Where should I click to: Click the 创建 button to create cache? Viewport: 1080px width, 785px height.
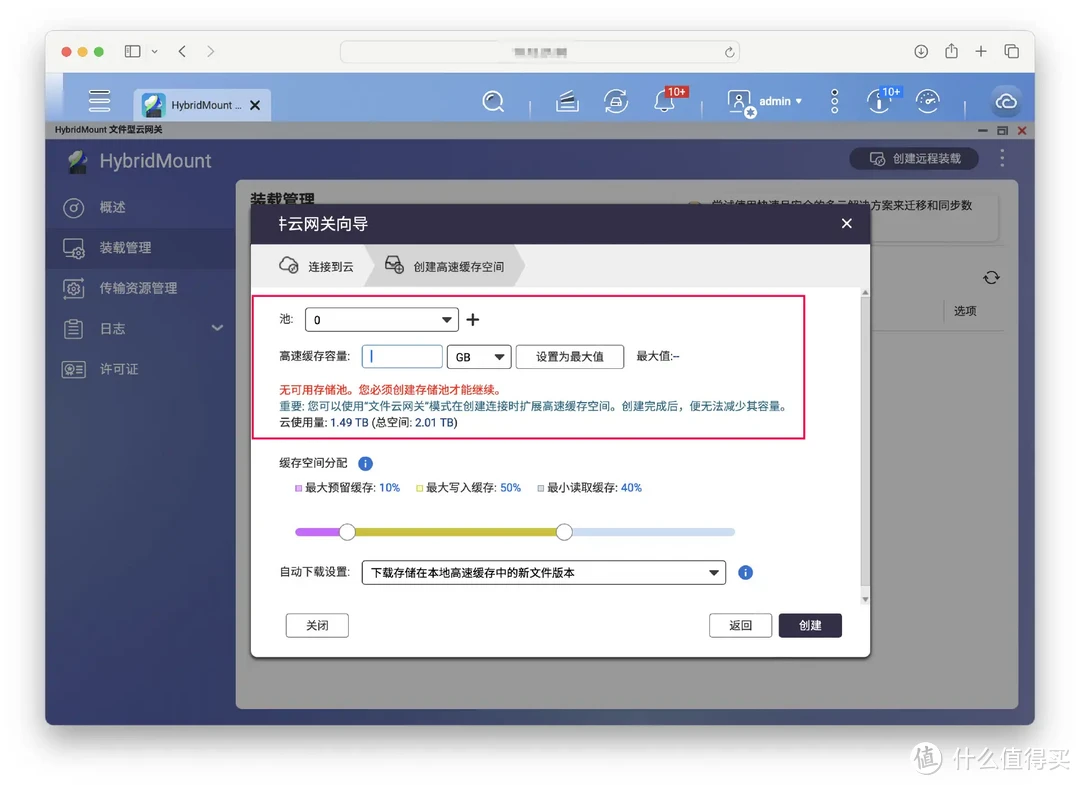(x=810, y=625)
